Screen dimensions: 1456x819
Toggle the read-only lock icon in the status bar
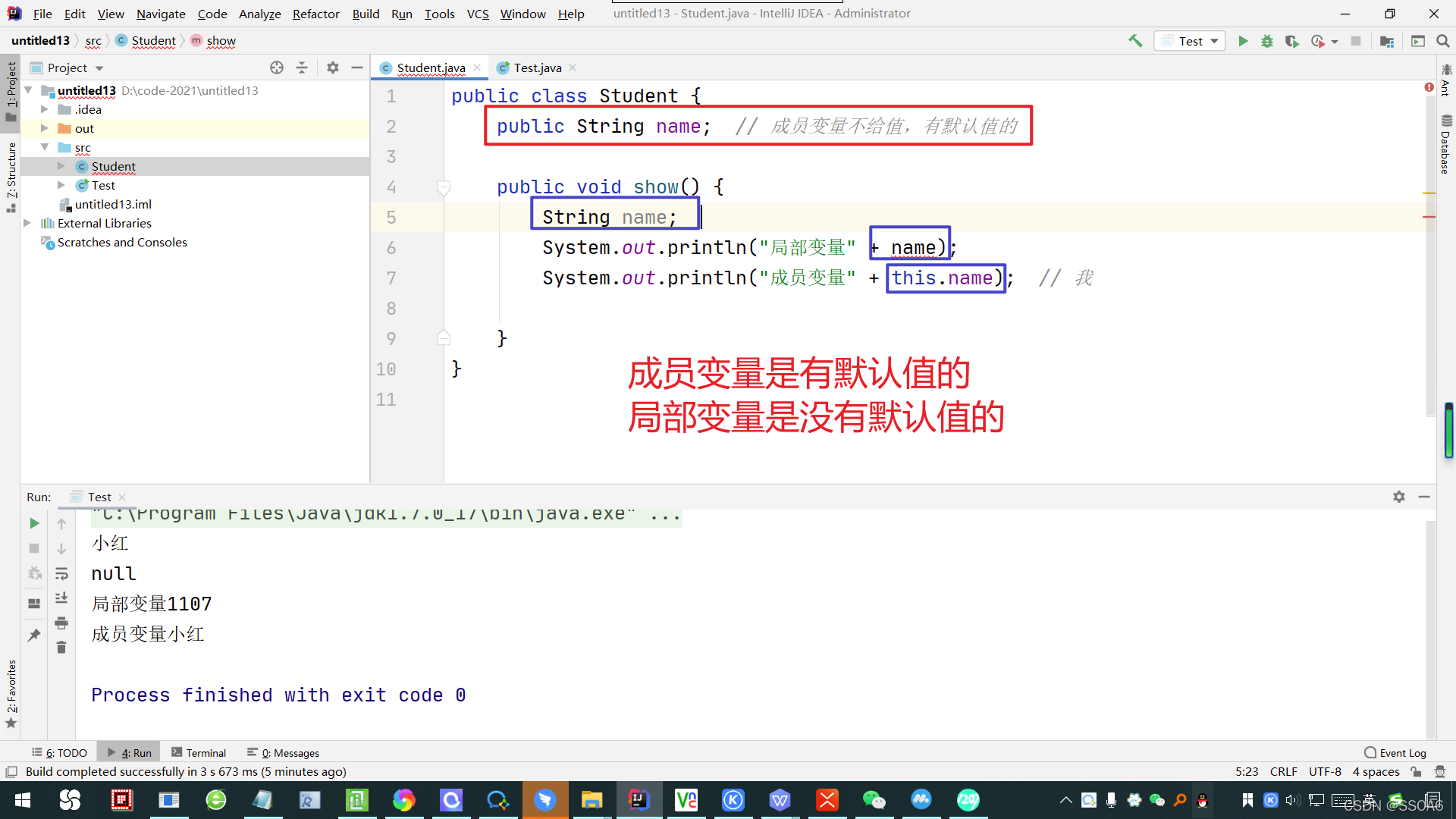pyautogui.click(x=1416, y=771)
